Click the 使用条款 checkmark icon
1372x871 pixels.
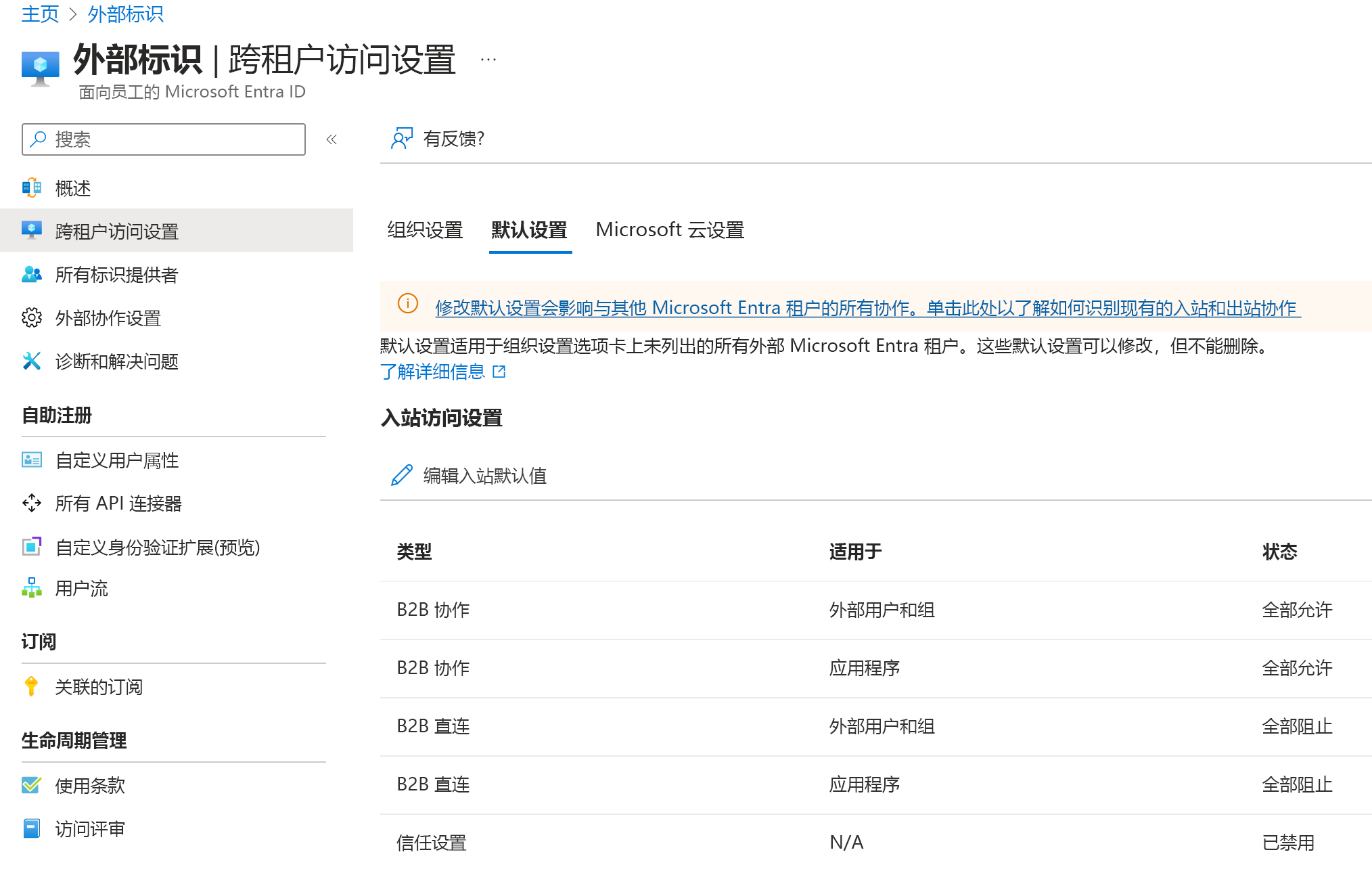(32, 785)
